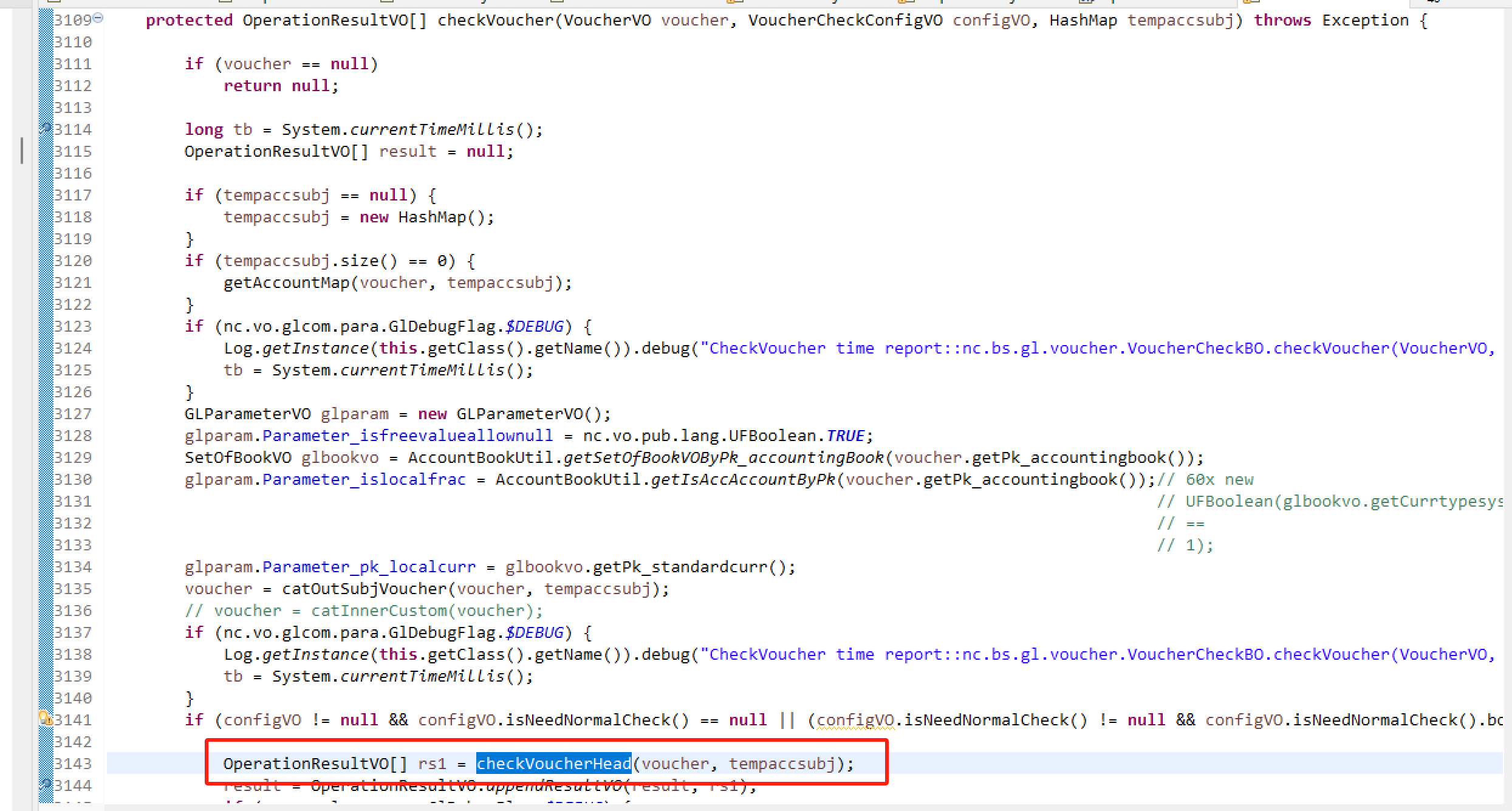The image size is (1512, 811).
Task: Click '(voucher == null)' condition on line 3111
Action: tap(296, 64)
